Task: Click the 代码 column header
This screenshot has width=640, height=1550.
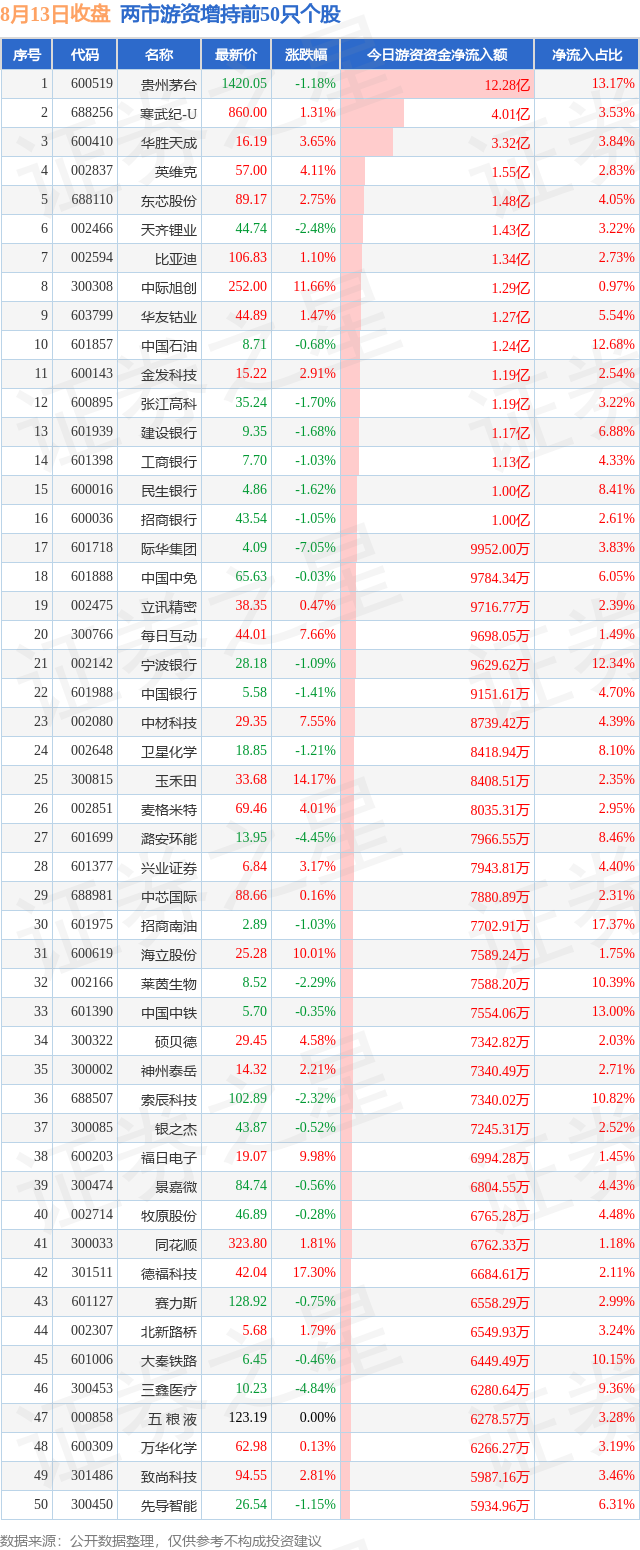Action: 85,55
